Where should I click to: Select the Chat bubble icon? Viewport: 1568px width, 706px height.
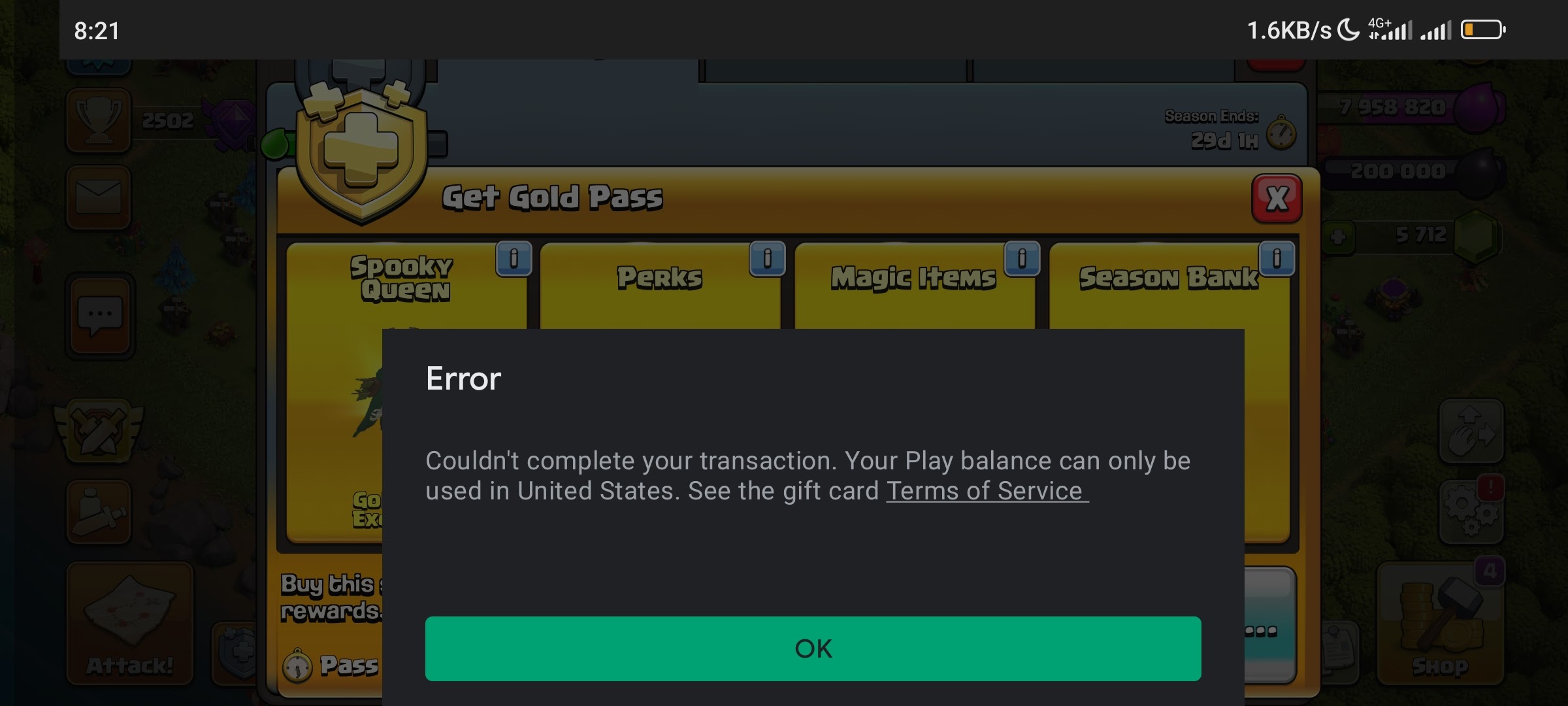pyautogui.click(x=100, y=310)
